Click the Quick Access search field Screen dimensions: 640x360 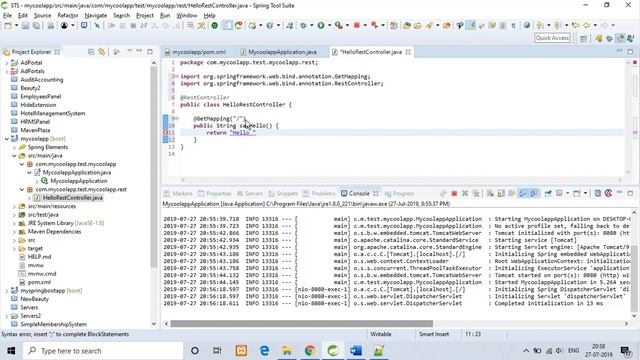pos(552,38)
